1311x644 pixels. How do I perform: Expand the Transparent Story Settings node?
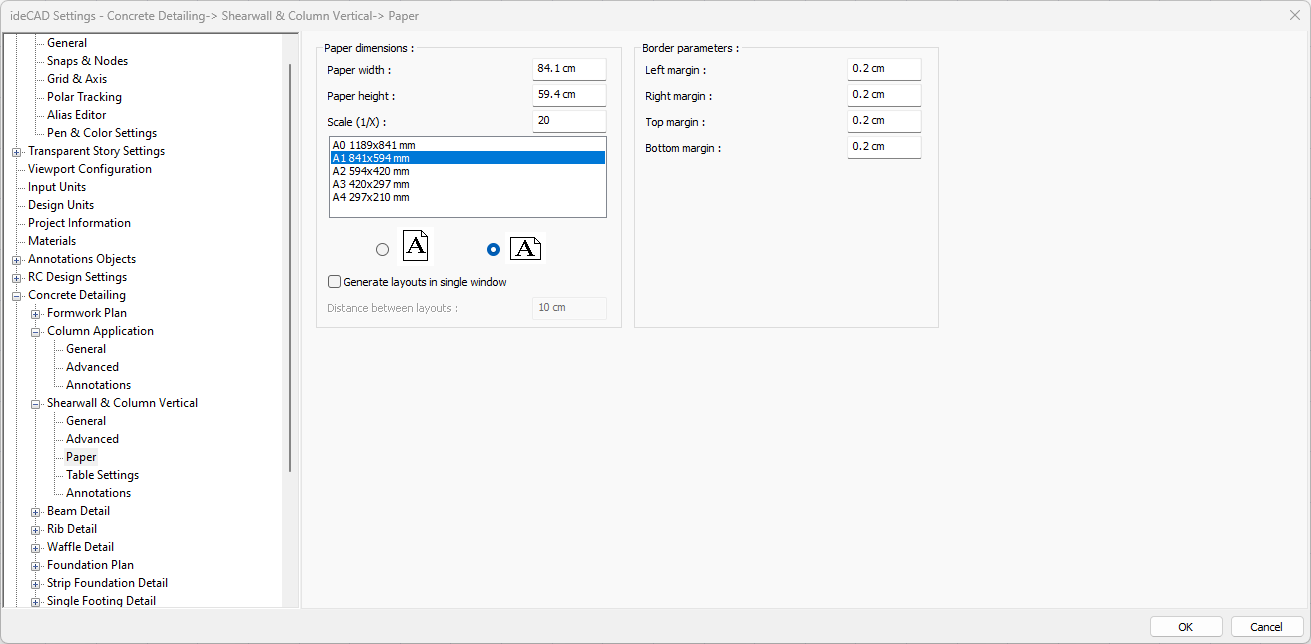pos(17,152)
